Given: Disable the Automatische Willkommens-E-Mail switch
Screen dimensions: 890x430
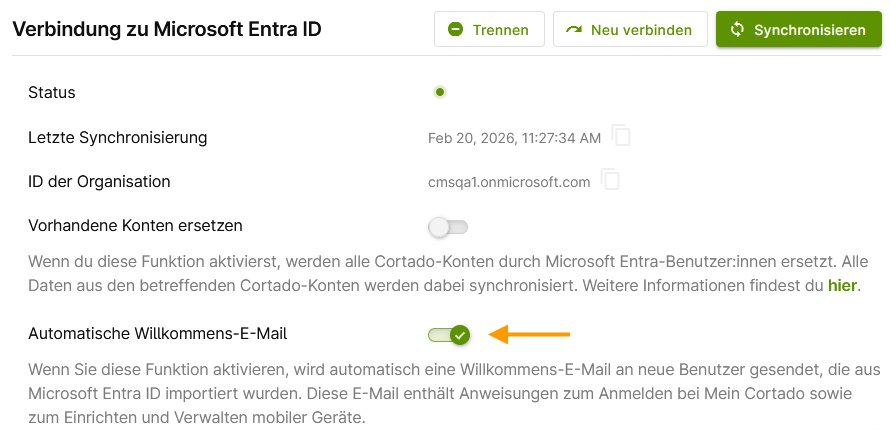Looking at the screenshot, I should pos(448,335).
